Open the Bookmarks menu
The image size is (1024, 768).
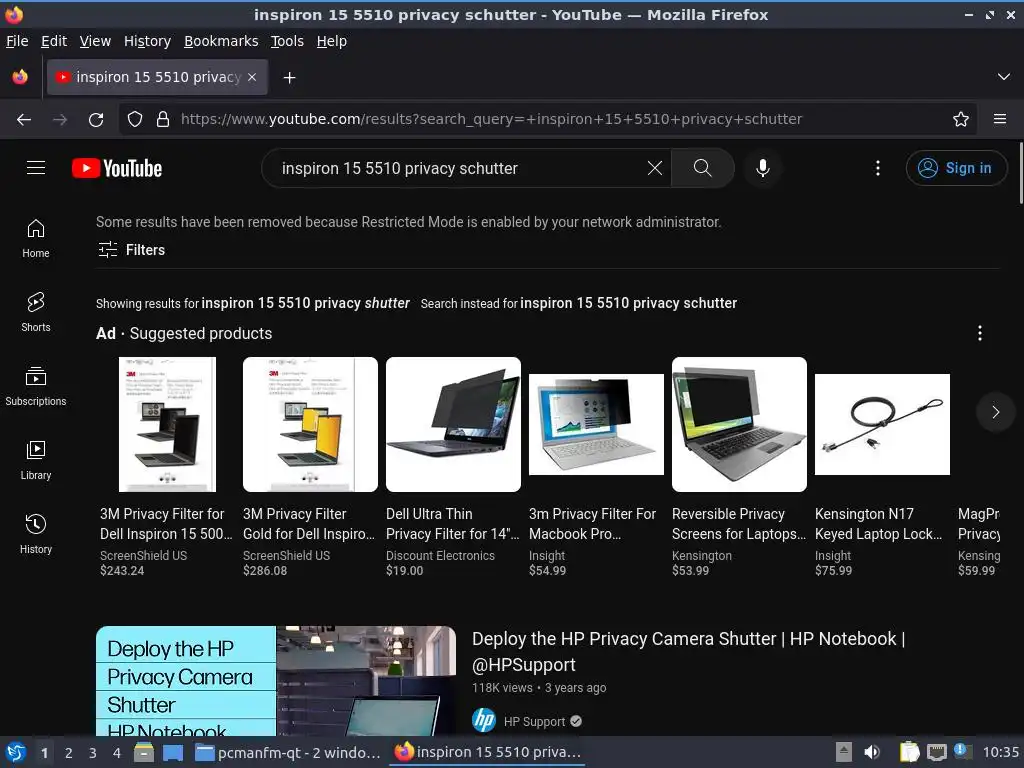(x=221, y=41)
